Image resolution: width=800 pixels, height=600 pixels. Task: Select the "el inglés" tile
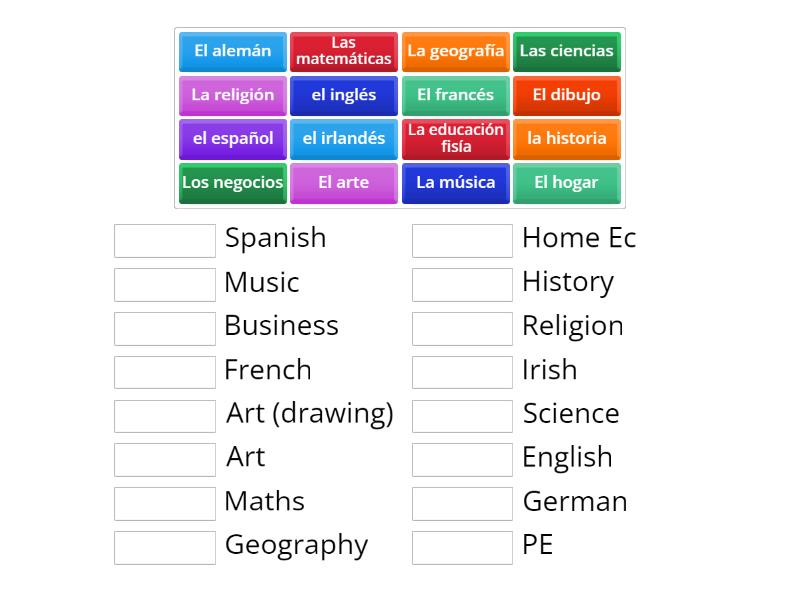tap(344, 95)
